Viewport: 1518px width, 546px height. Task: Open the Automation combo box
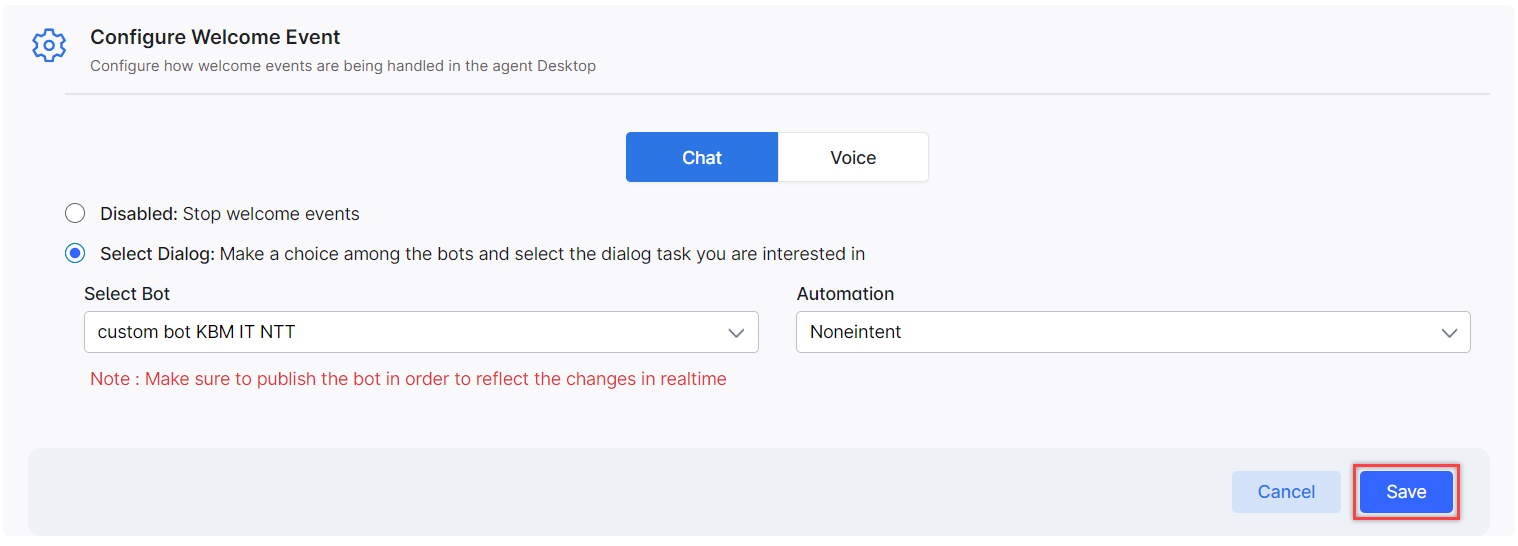click(x=1133, y=332)
